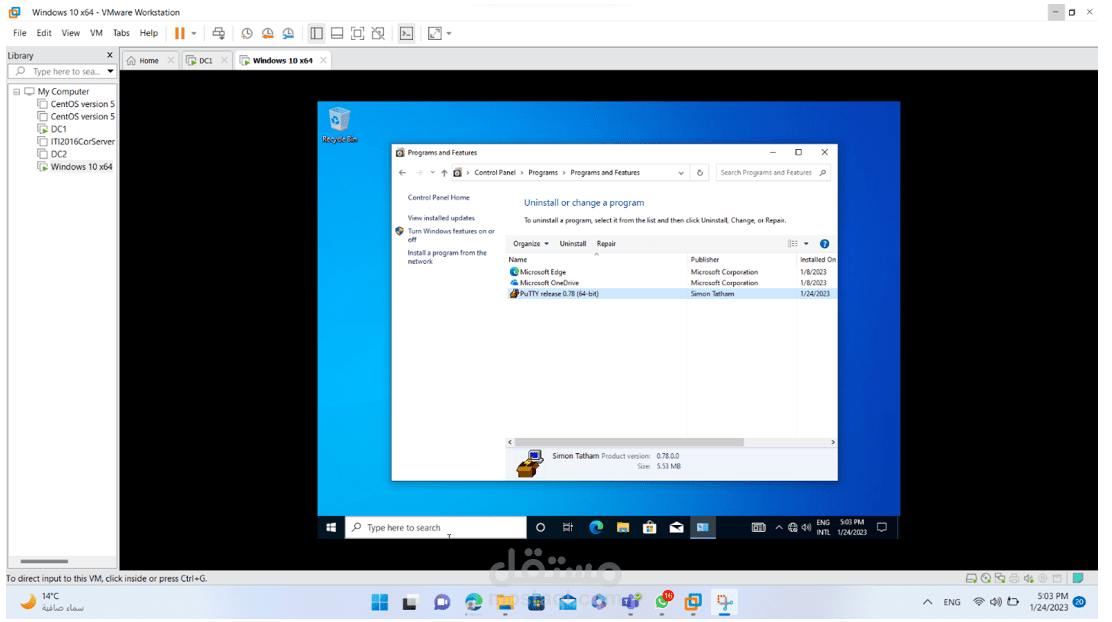This screenshot has height=622, width=1112.
Task: Toggle the library sidebar view icon
Action: 316,33
